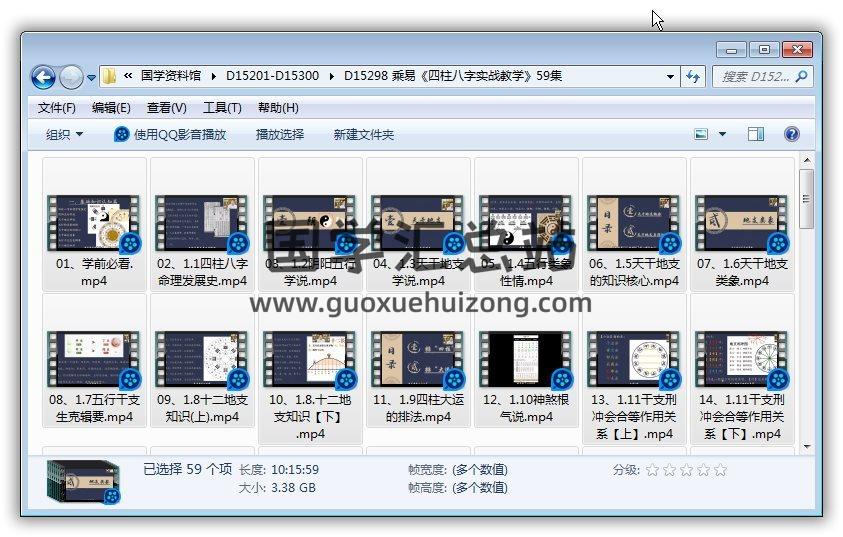Maximize the explorer window
843x537 pixels.
(764, 50)
